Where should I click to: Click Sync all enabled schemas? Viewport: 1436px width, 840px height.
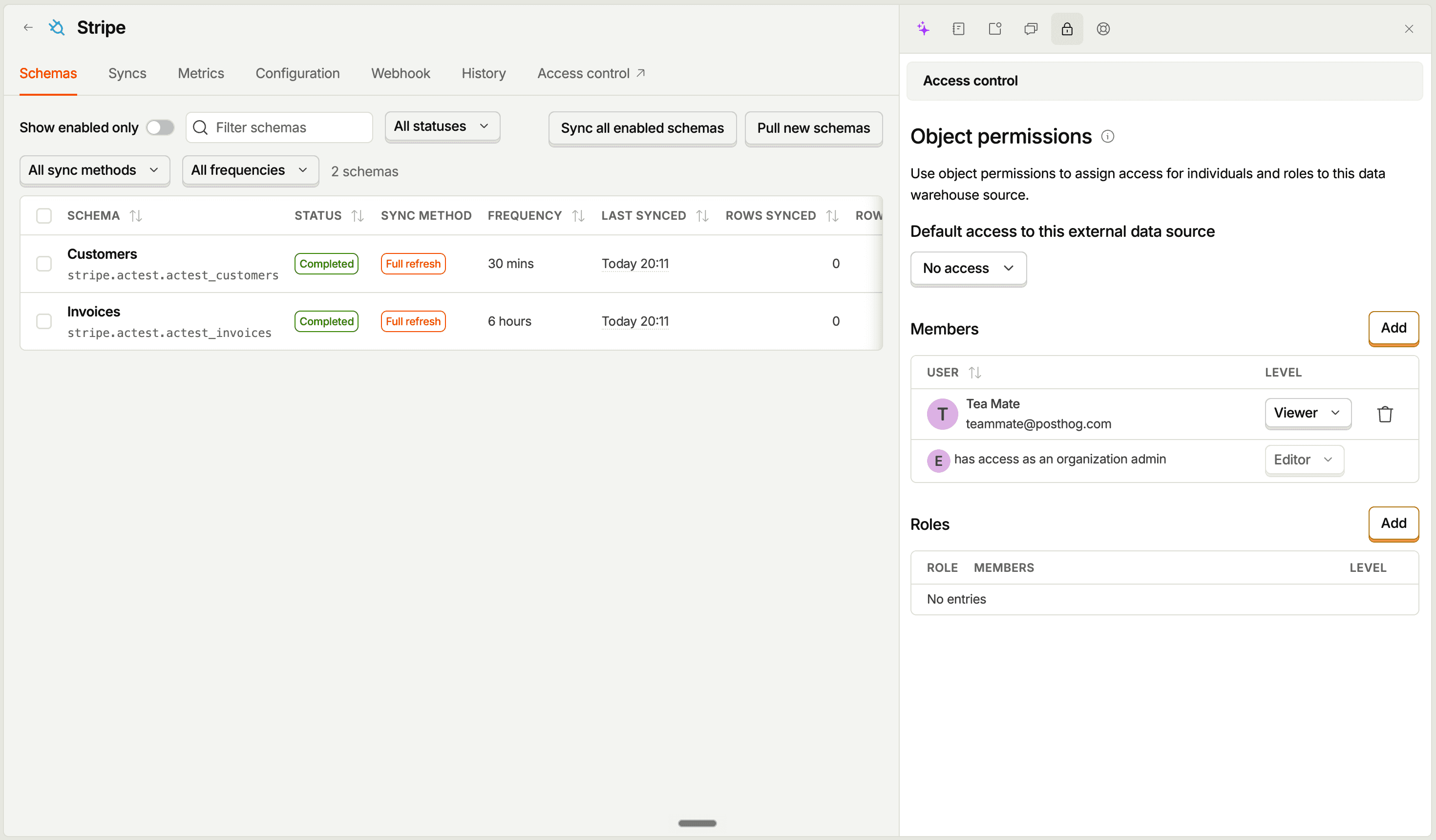pyautogui.click(x=642, y=128)
